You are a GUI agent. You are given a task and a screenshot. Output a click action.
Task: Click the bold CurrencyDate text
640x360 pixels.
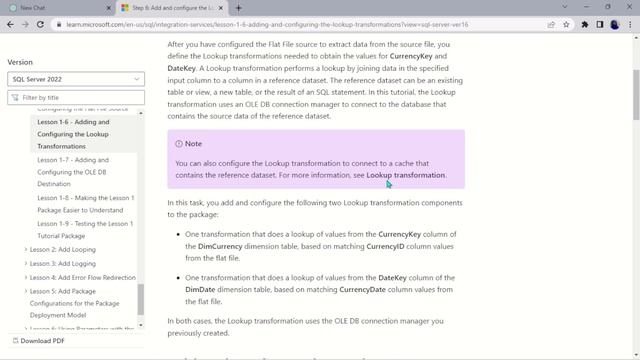coord(362,290)
